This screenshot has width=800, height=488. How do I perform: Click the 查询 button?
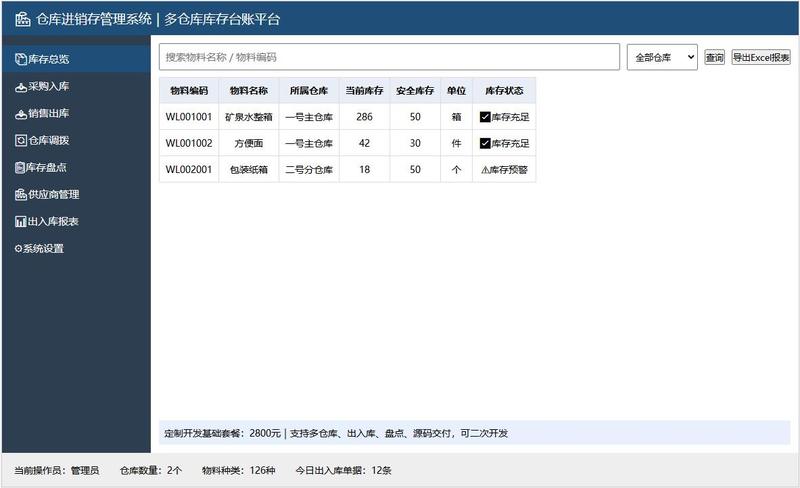coord(714,57)
